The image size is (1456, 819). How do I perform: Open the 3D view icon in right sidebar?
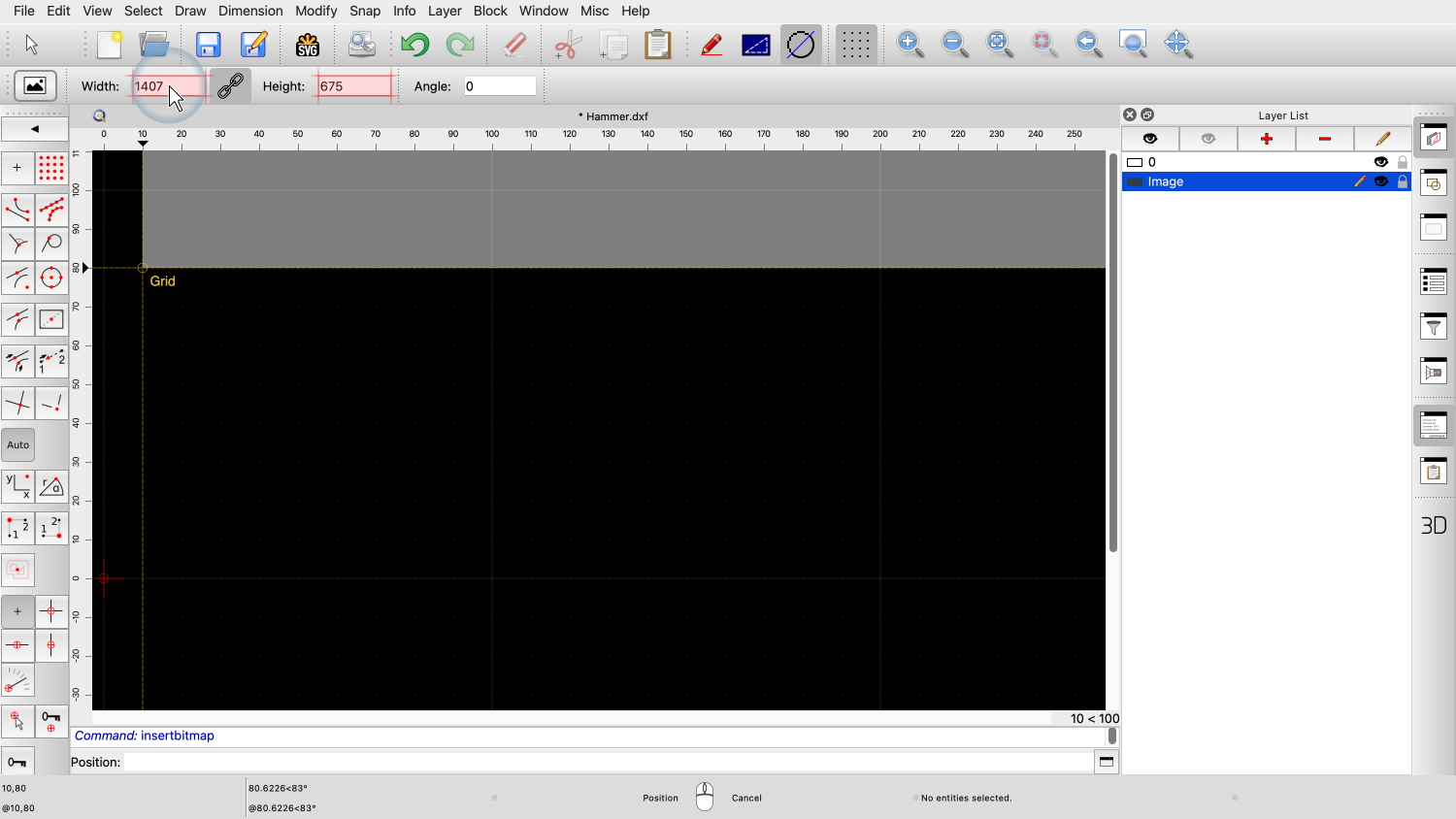(1434, 525)
